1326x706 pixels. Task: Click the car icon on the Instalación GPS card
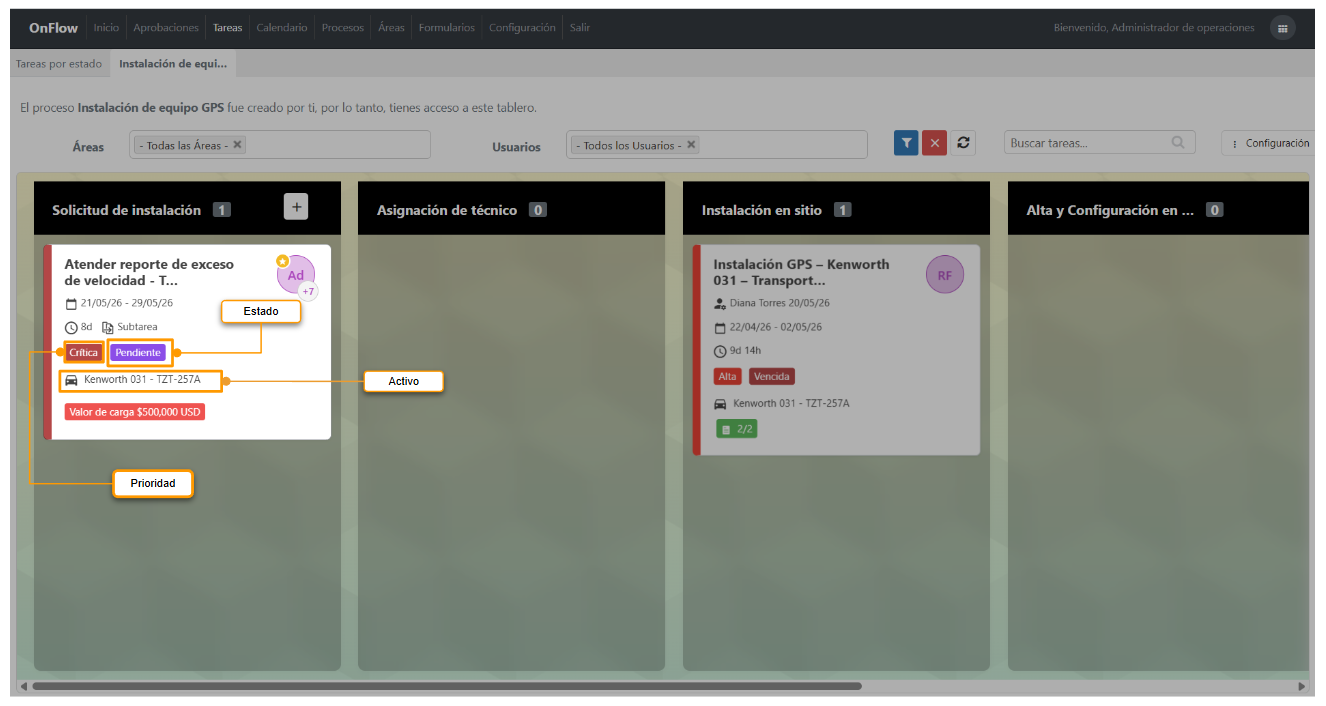click(720, 404)
